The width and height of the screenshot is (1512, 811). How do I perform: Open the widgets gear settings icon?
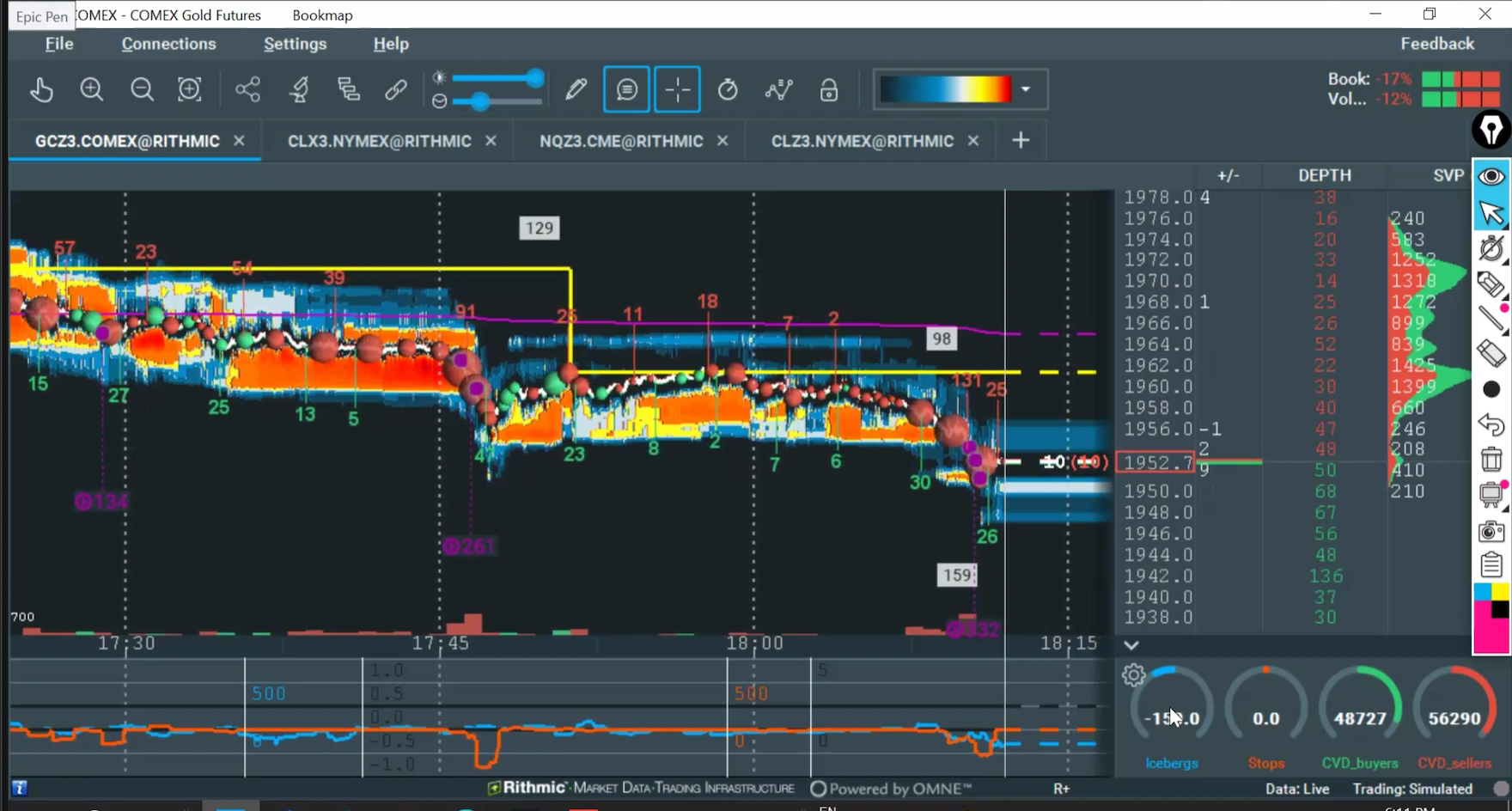point(1134,675)
